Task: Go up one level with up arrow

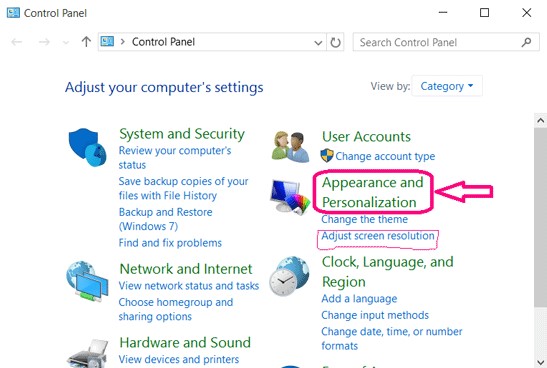Action: 86,42
